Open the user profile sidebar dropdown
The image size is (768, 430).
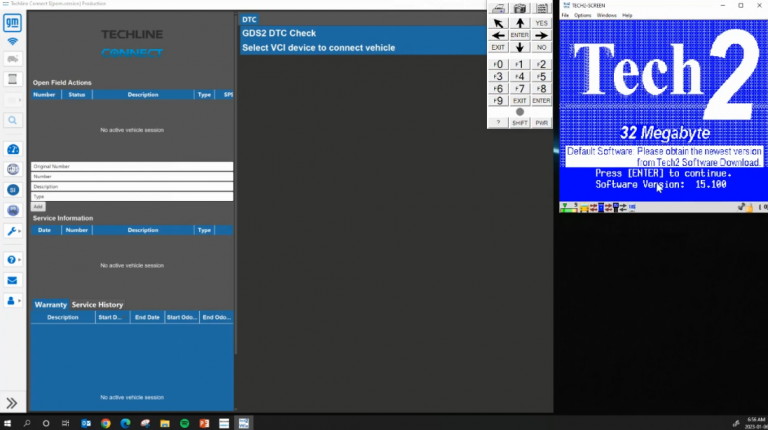click(x=14, y=300)
